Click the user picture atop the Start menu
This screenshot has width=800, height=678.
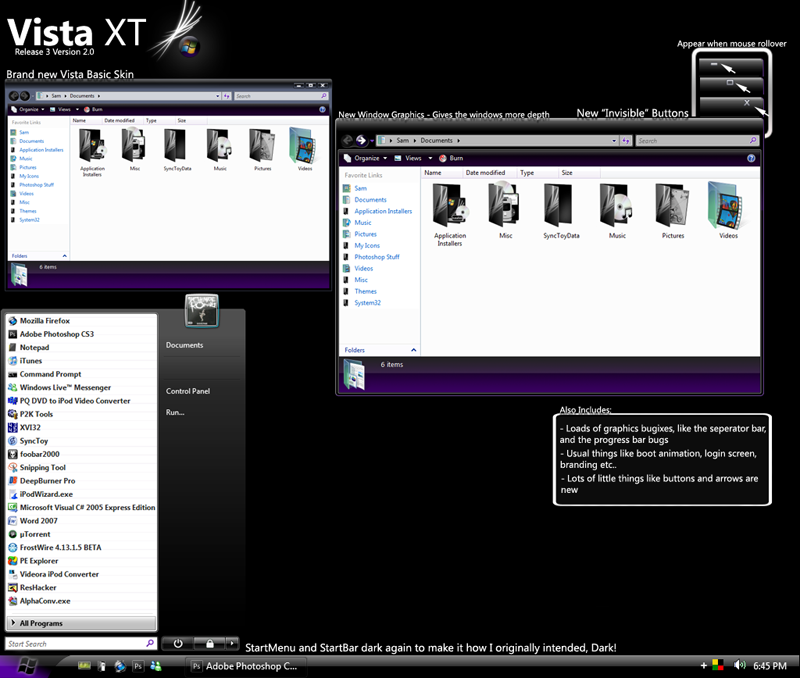click(202, 311)
